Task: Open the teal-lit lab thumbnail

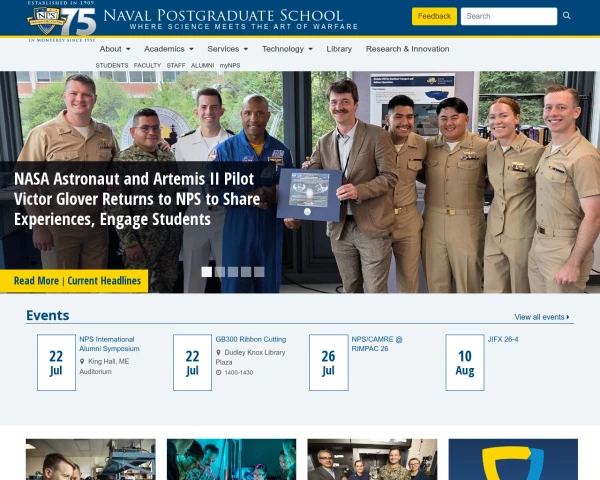Action: click(x=232, y=459)
